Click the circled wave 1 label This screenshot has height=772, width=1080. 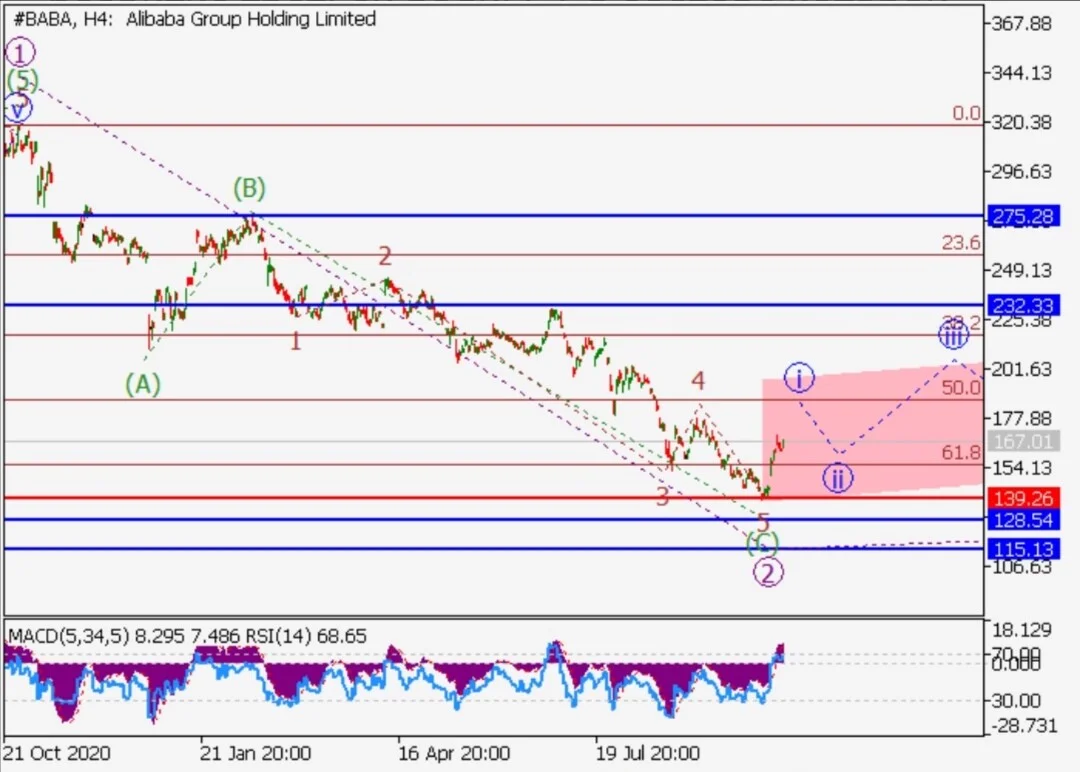(20, 52)
